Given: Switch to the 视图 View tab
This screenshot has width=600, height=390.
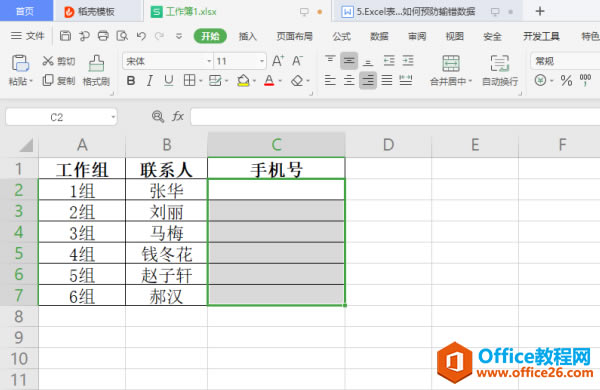Looking at the screenshot, I should pyautogui.click(x=455, y=36).
